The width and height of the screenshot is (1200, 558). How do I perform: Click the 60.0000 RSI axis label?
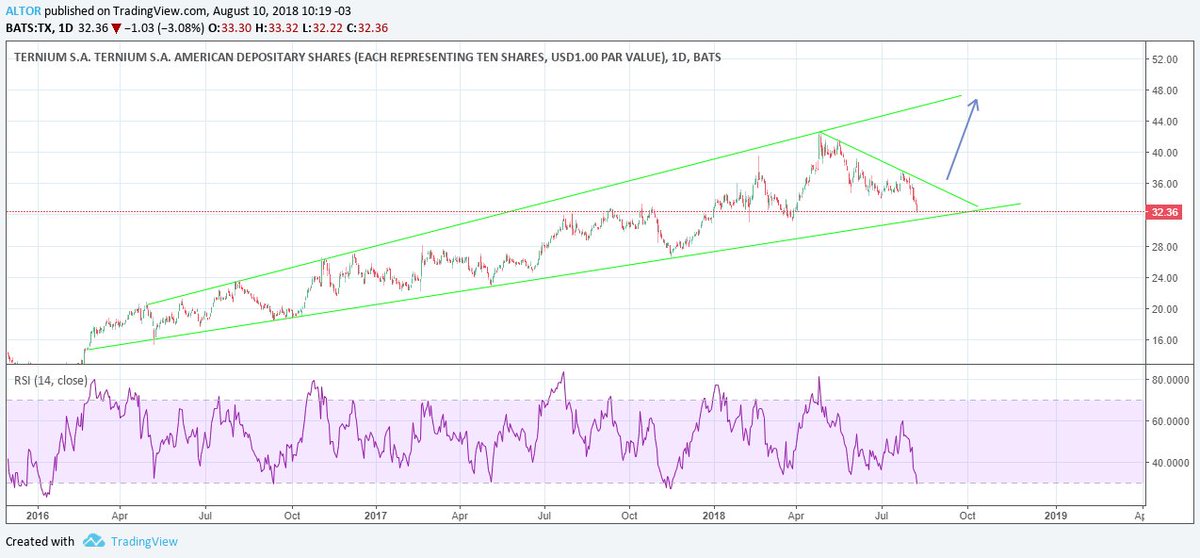(x=1172, y=421)
